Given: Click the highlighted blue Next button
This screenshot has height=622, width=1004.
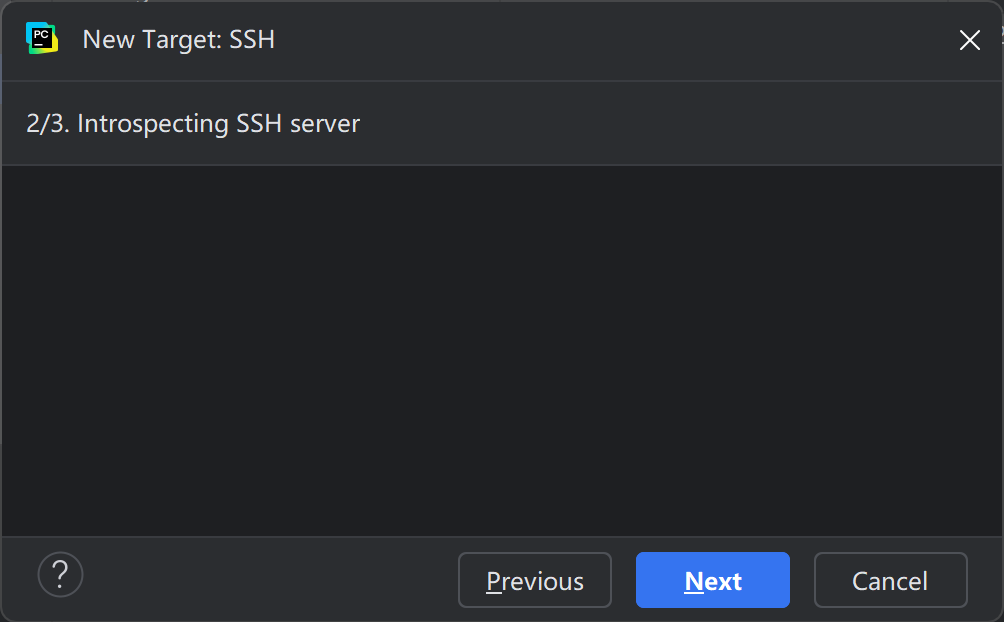Looking at the screenshot, I should (x=712, y=580).
